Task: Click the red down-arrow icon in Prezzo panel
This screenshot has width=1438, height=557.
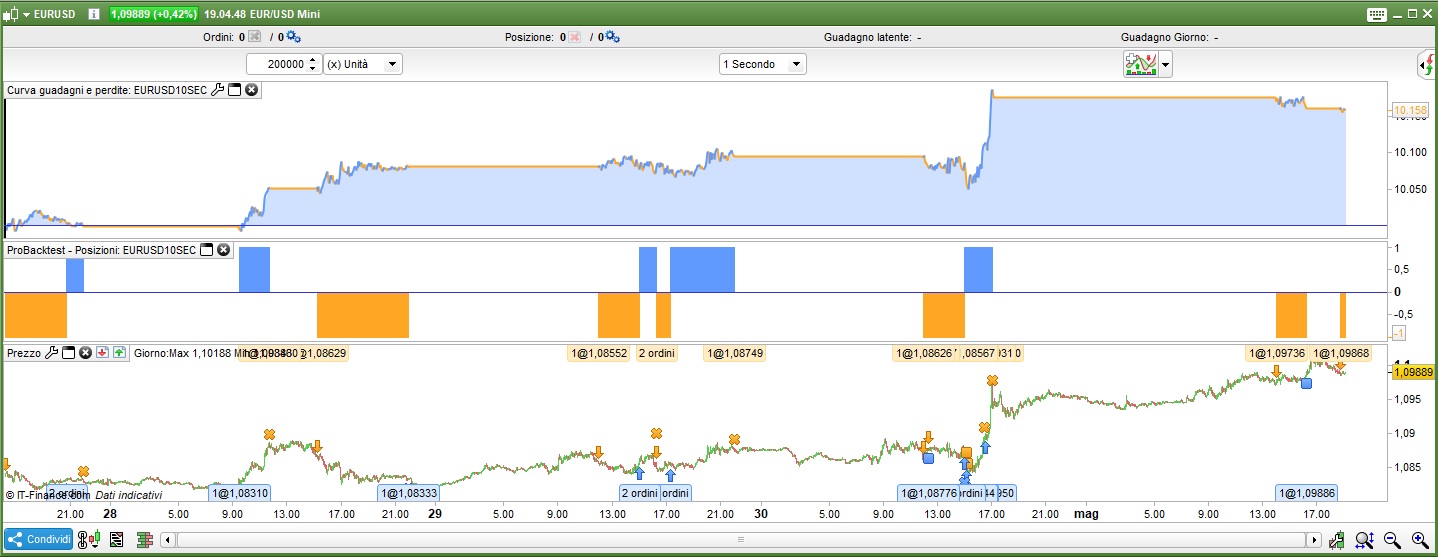Action: (x=102, y=353)
